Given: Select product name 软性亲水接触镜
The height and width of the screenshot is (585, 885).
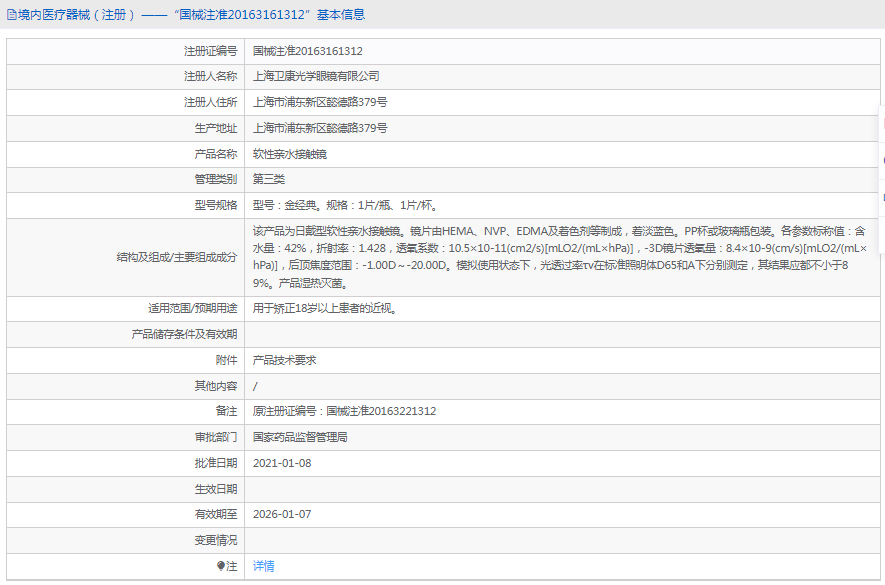Looking at the screenshot, I should [290, 154].
